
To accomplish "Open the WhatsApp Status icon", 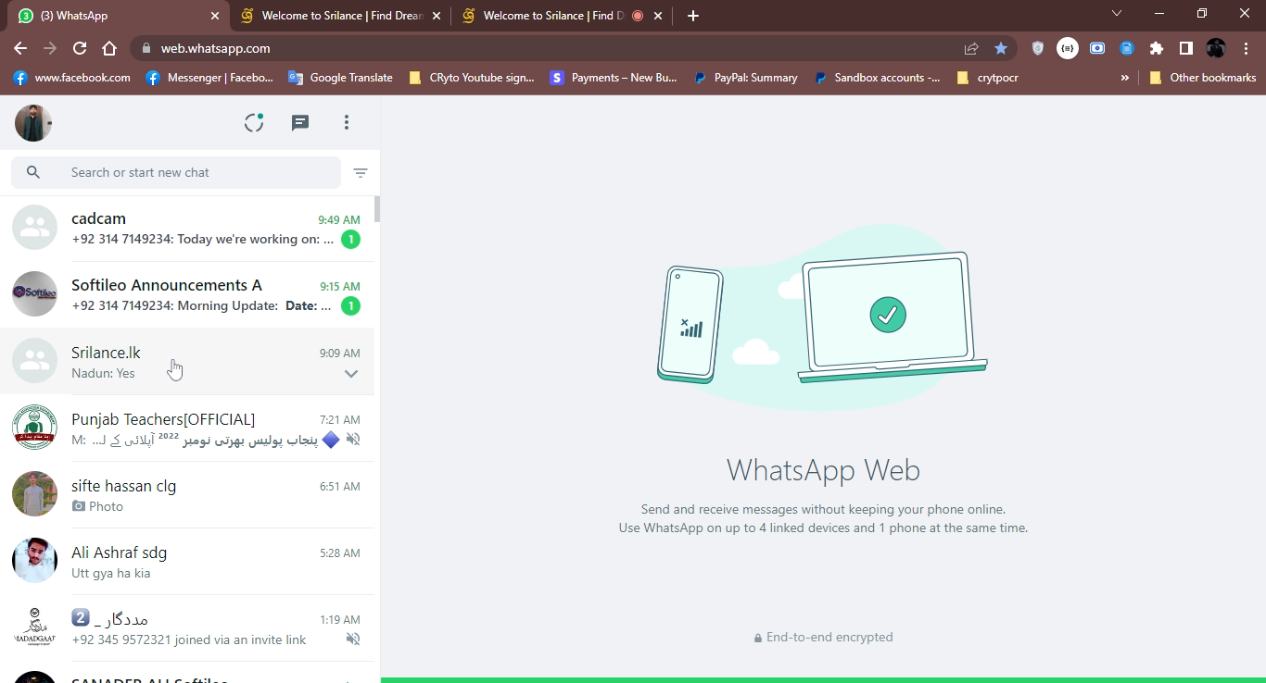I will click(x=254, y=123).
